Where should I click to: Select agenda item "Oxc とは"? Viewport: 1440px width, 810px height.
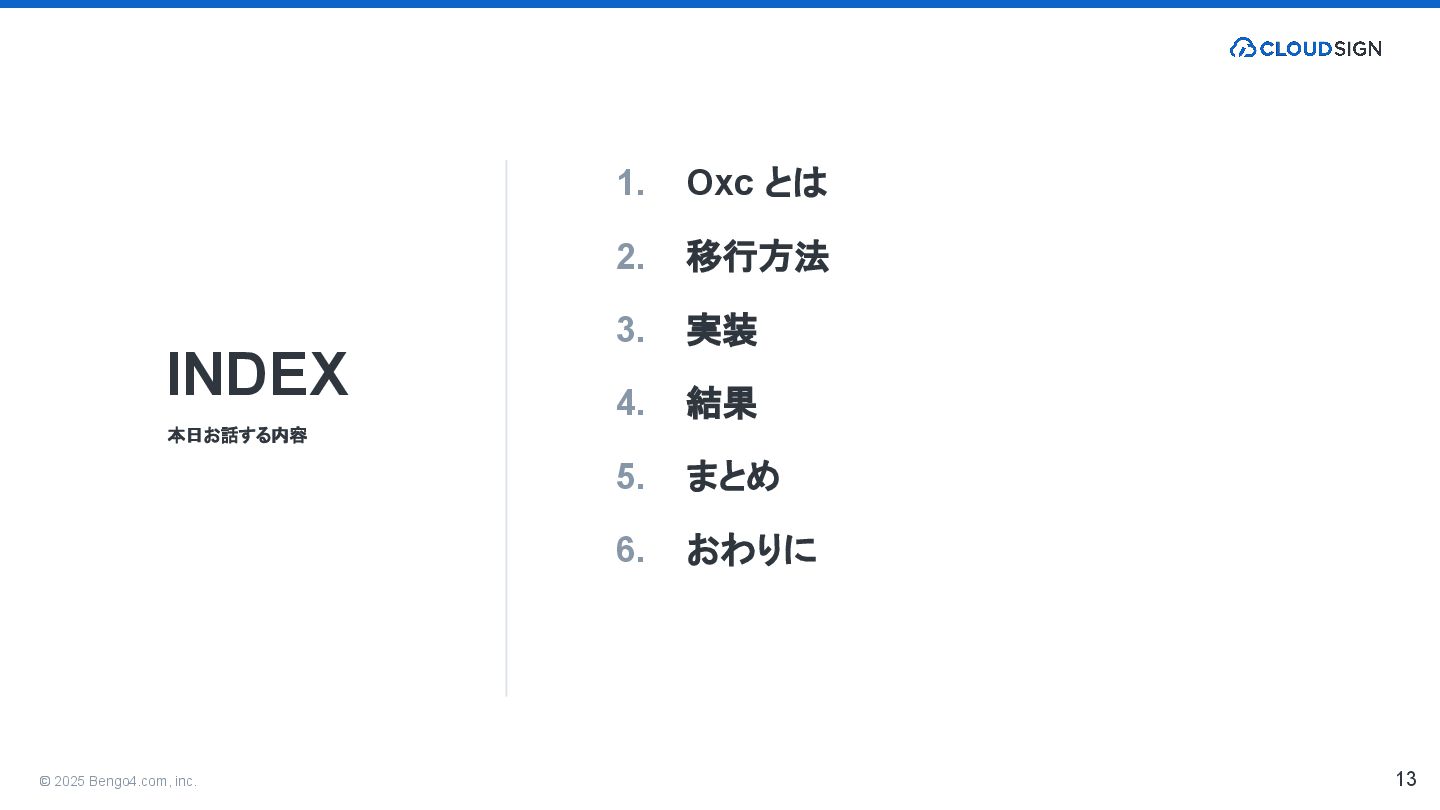pyautogui.click(x=756, y=183)
